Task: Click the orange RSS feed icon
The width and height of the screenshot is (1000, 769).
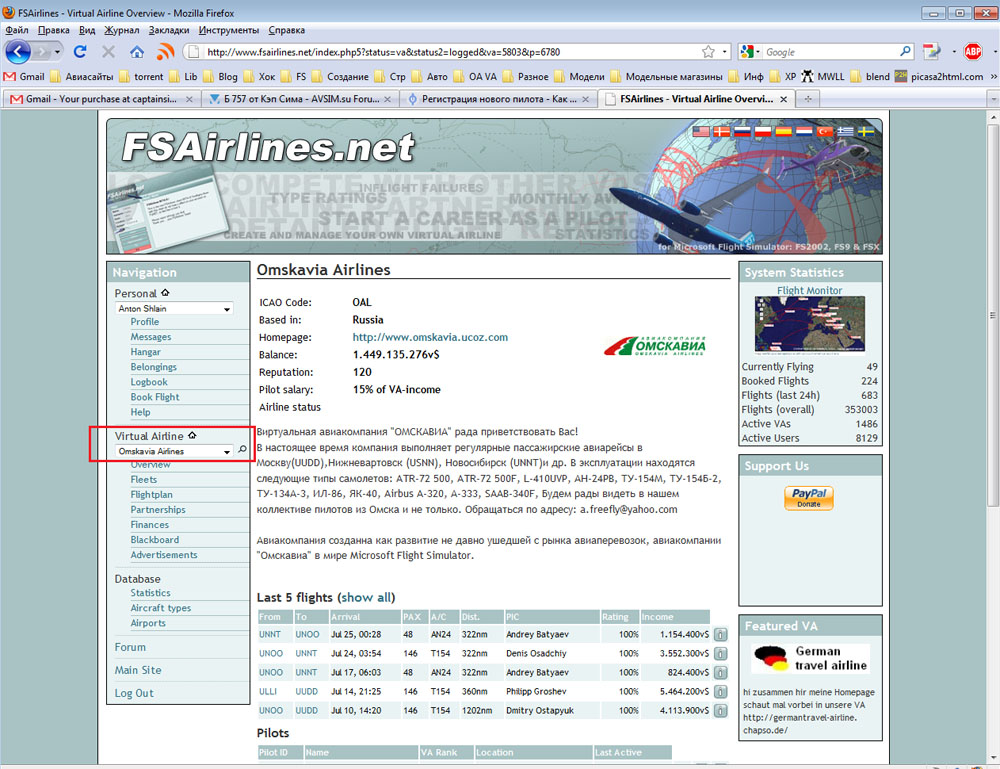Action: pyautogui.click(x=166, y=52)
